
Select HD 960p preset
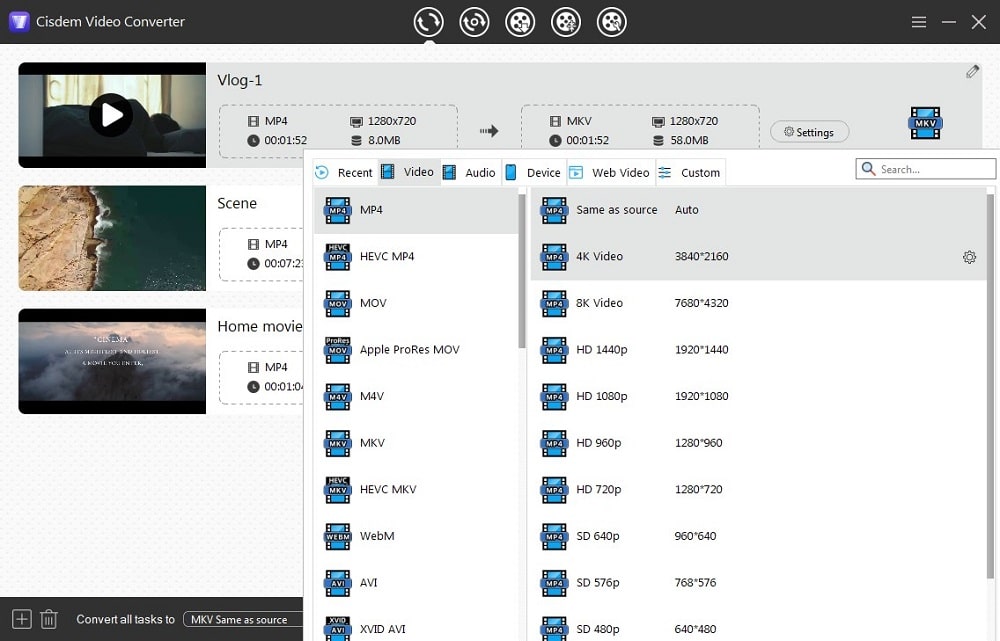click(758, 443)
